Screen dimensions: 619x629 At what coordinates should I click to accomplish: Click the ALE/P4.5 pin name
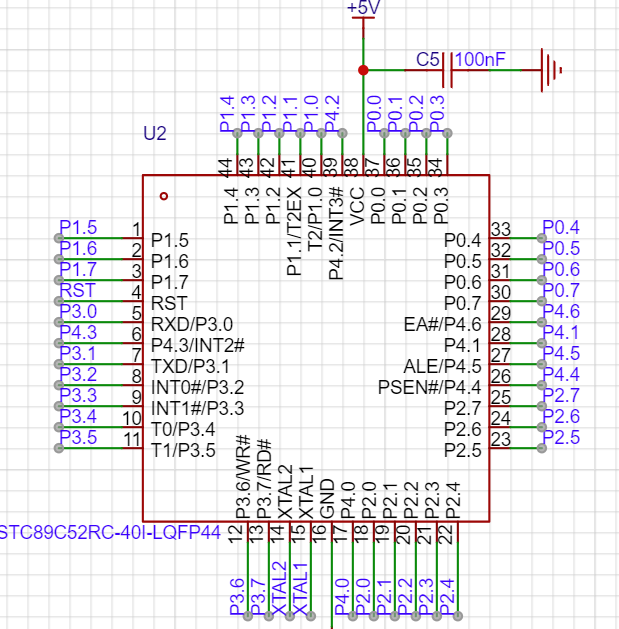[442, 367]
